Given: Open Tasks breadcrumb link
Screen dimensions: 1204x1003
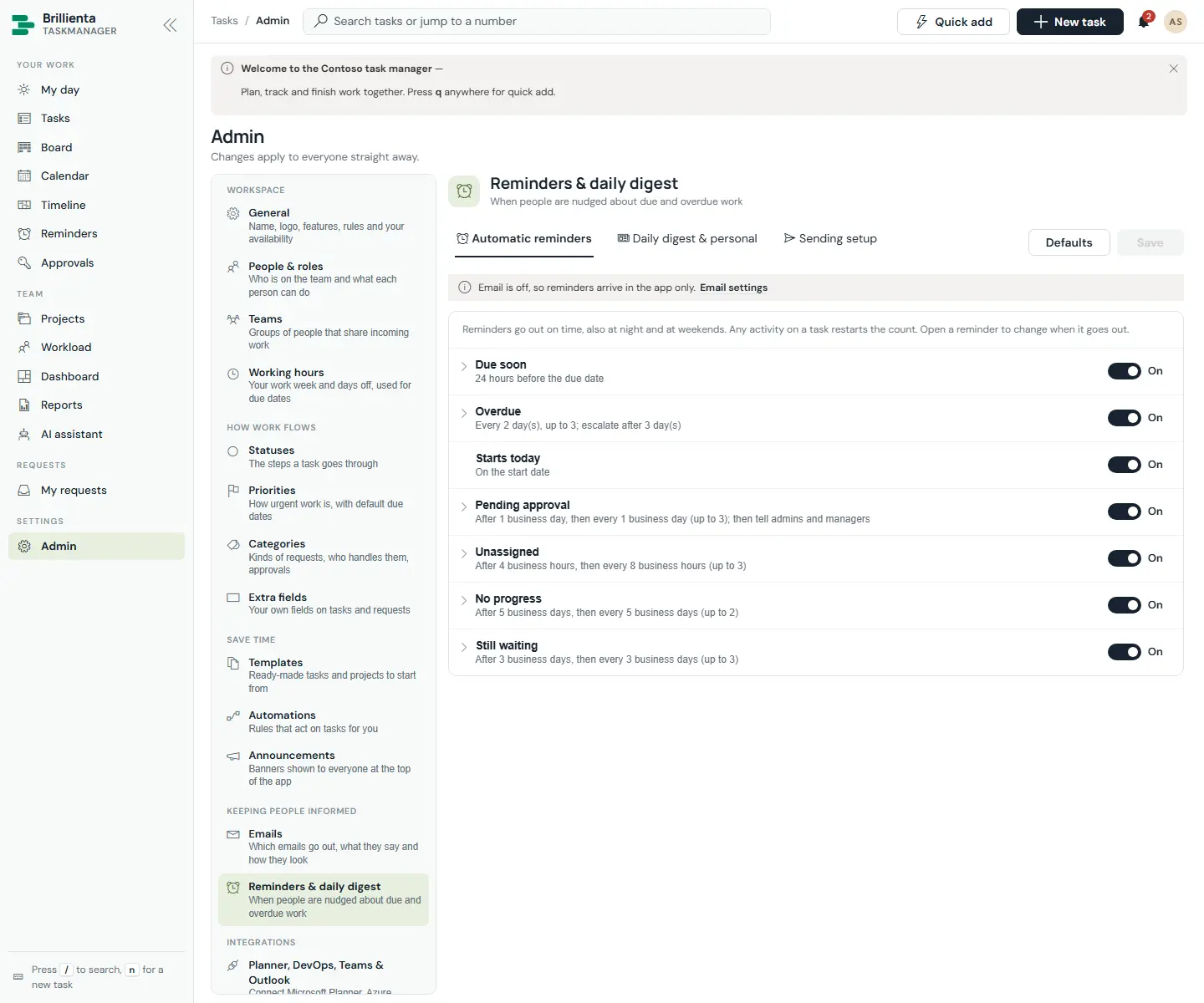Looking at the screenshot, I should [x=224, y=21].
